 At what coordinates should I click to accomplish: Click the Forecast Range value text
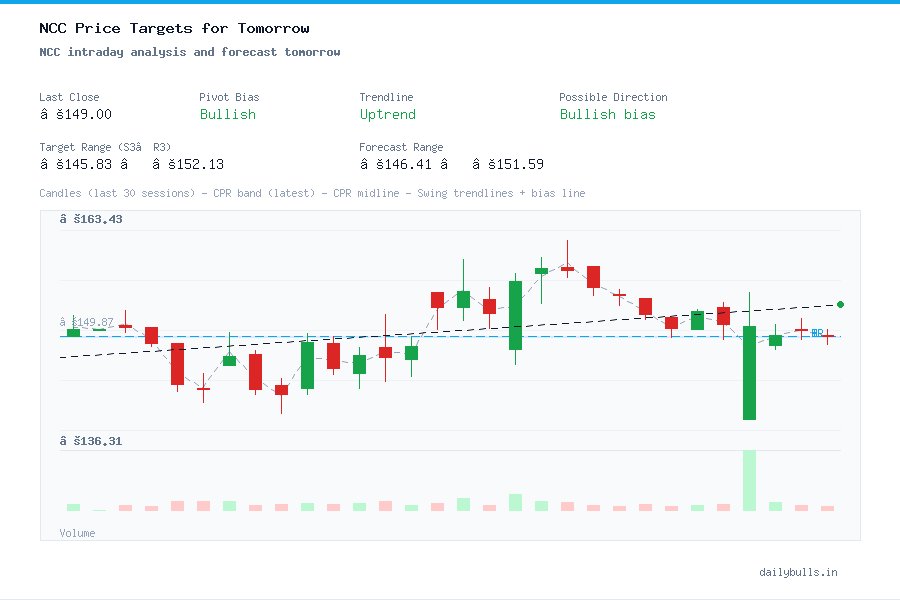pyautogui.click(x=450, y=164)
